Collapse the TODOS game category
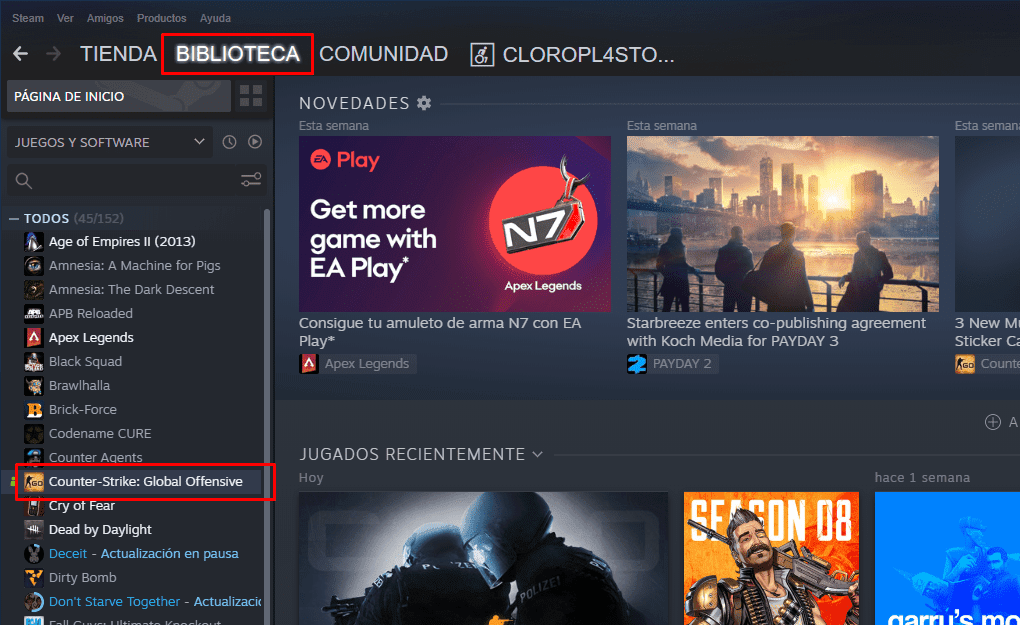Viewport: 1020px width, 625px height. pos(14,219)
